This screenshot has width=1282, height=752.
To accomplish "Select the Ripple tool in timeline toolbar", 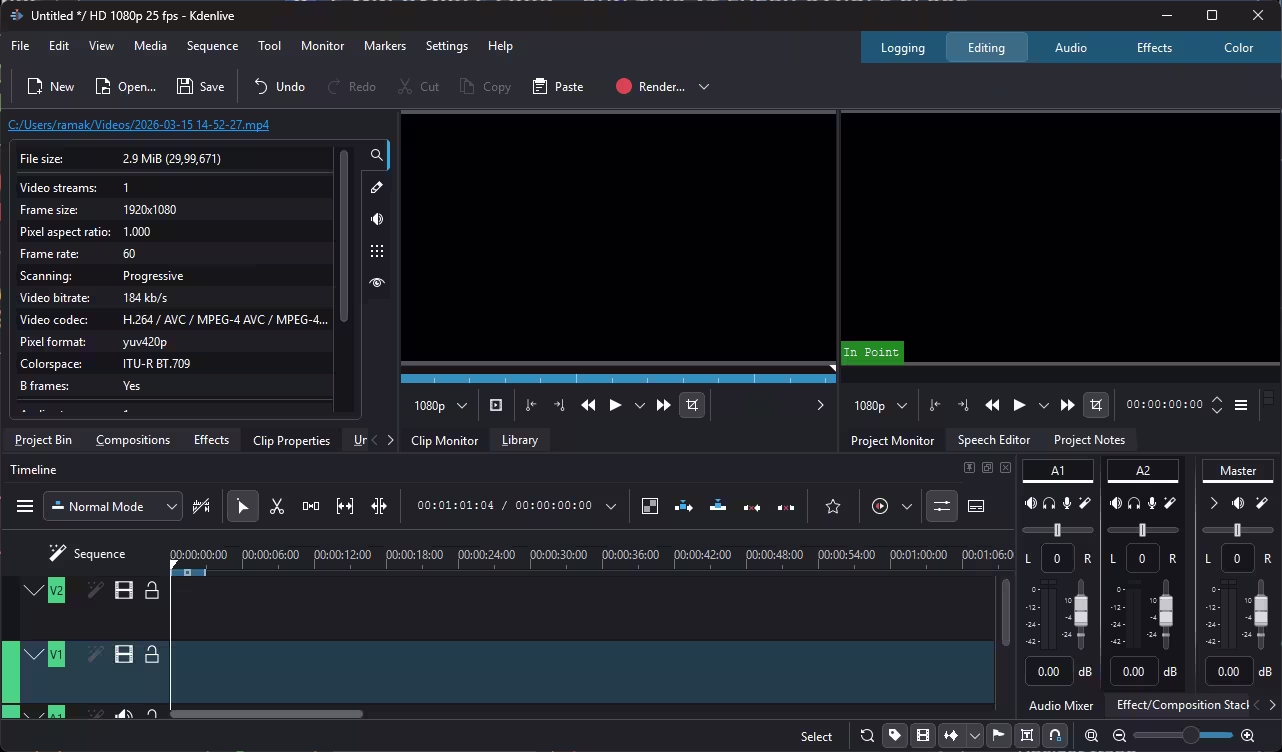I will click(379, 506).
